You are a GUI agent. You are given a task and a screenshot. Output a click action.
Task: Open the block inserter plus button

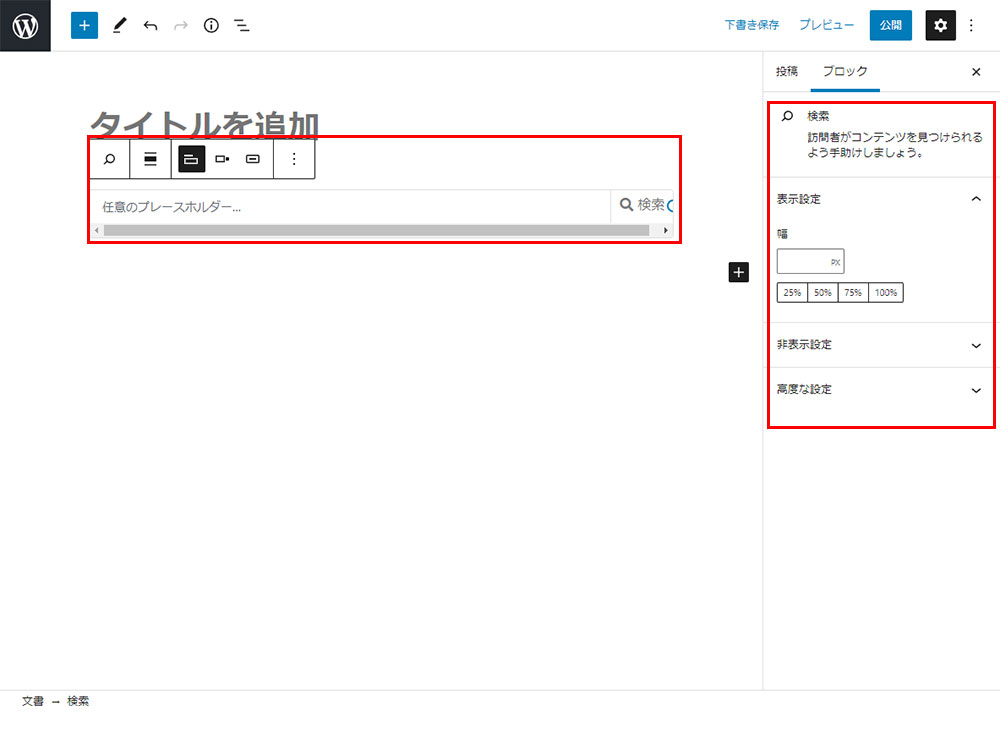point(84,26)
